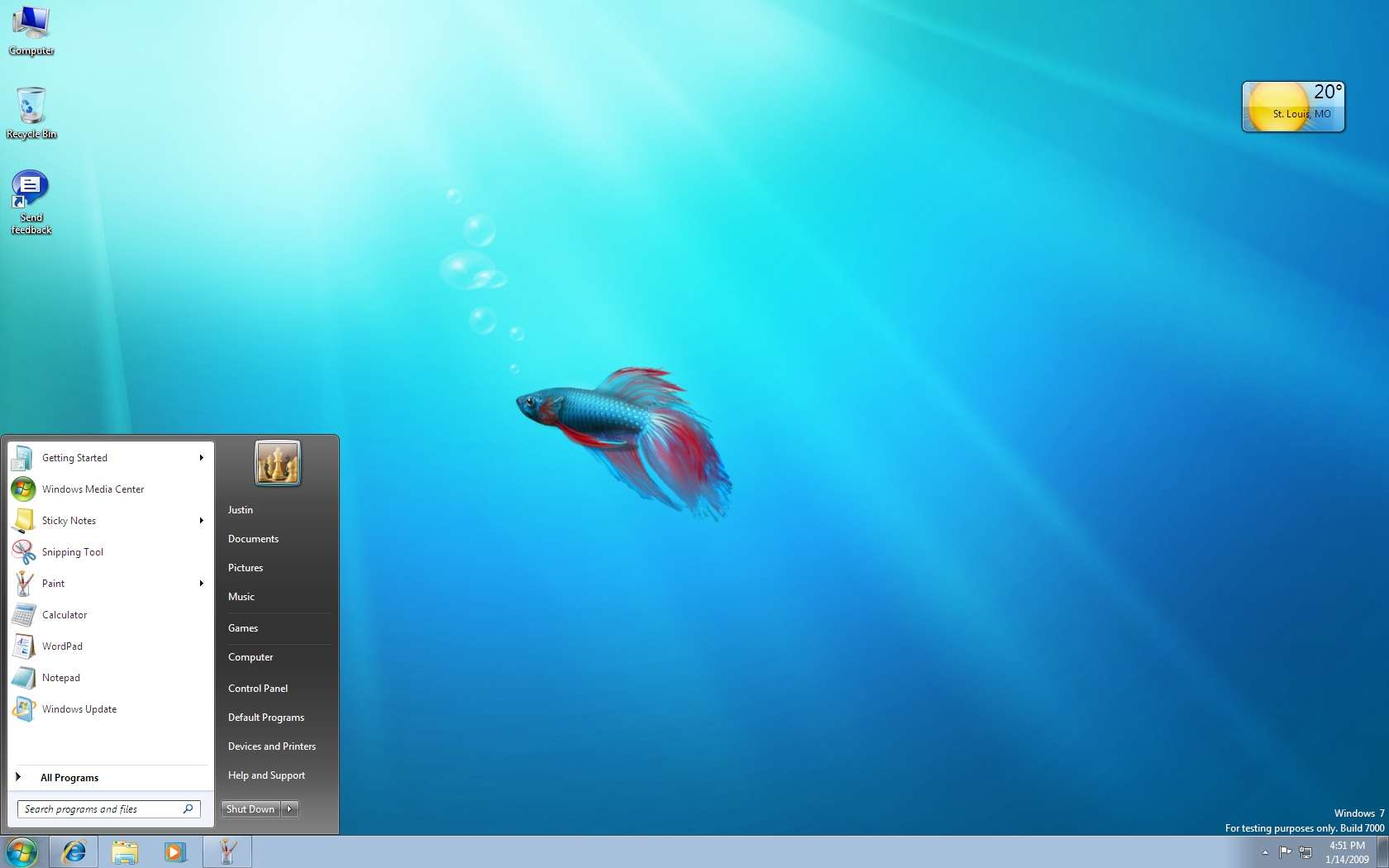Click the Paint brush cup icon in Start menu
1389x868 pixels.
point(23,584)
